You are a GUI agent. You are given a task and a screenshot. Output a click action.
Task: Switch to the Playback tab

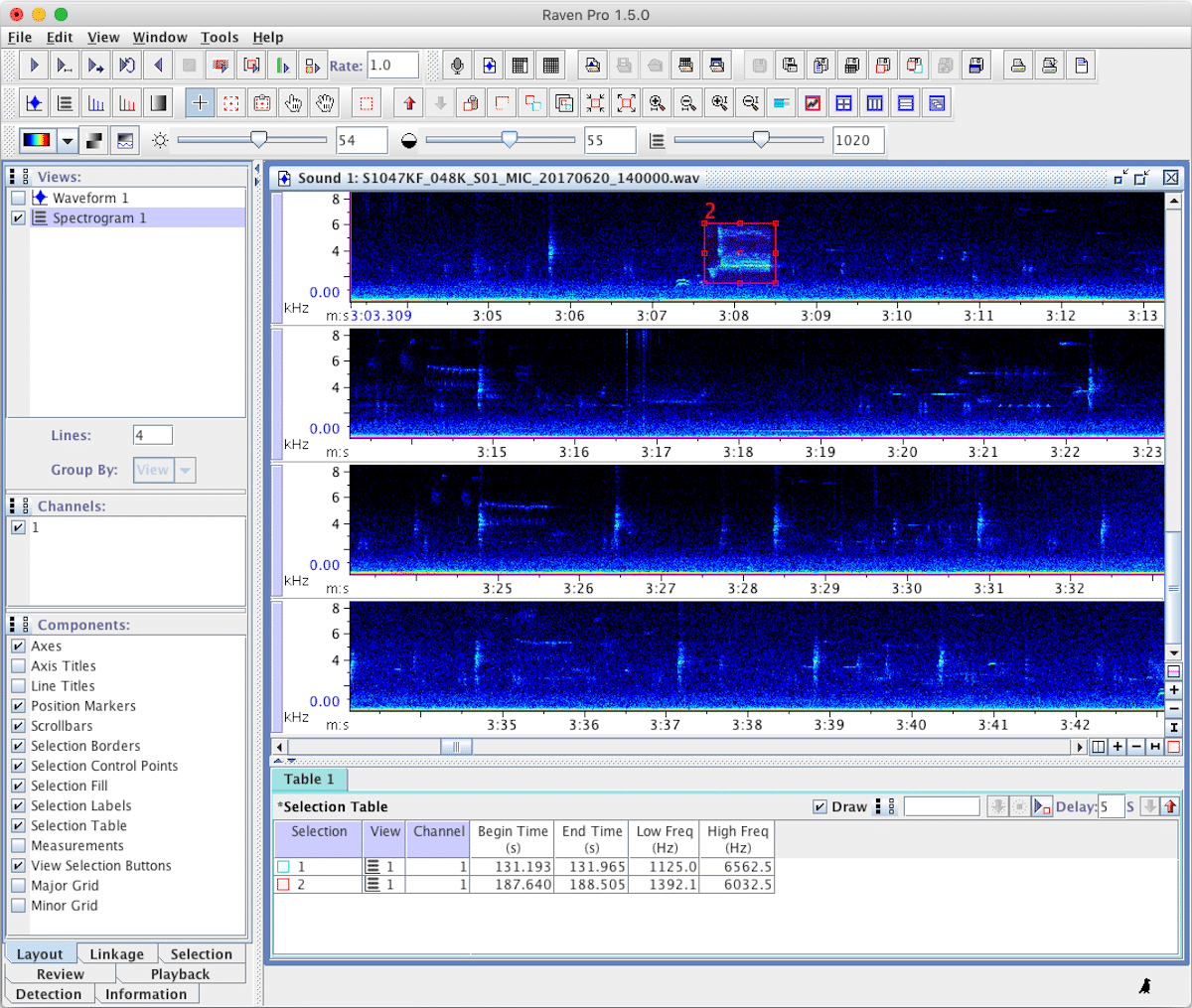pyautogui.click(x=180, y=974)
